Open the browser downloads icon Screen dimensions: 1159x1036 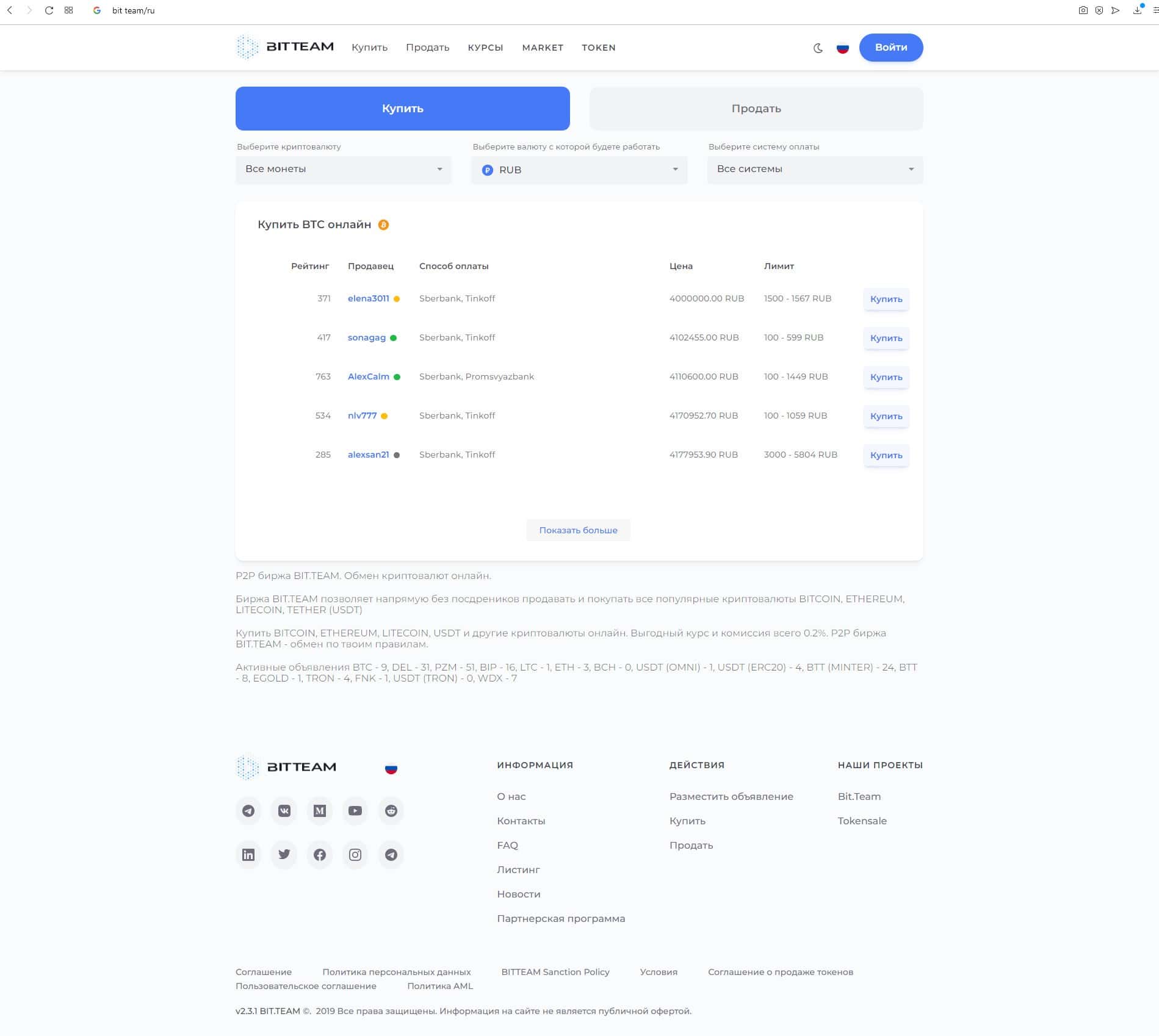[x=1138, y=10]
